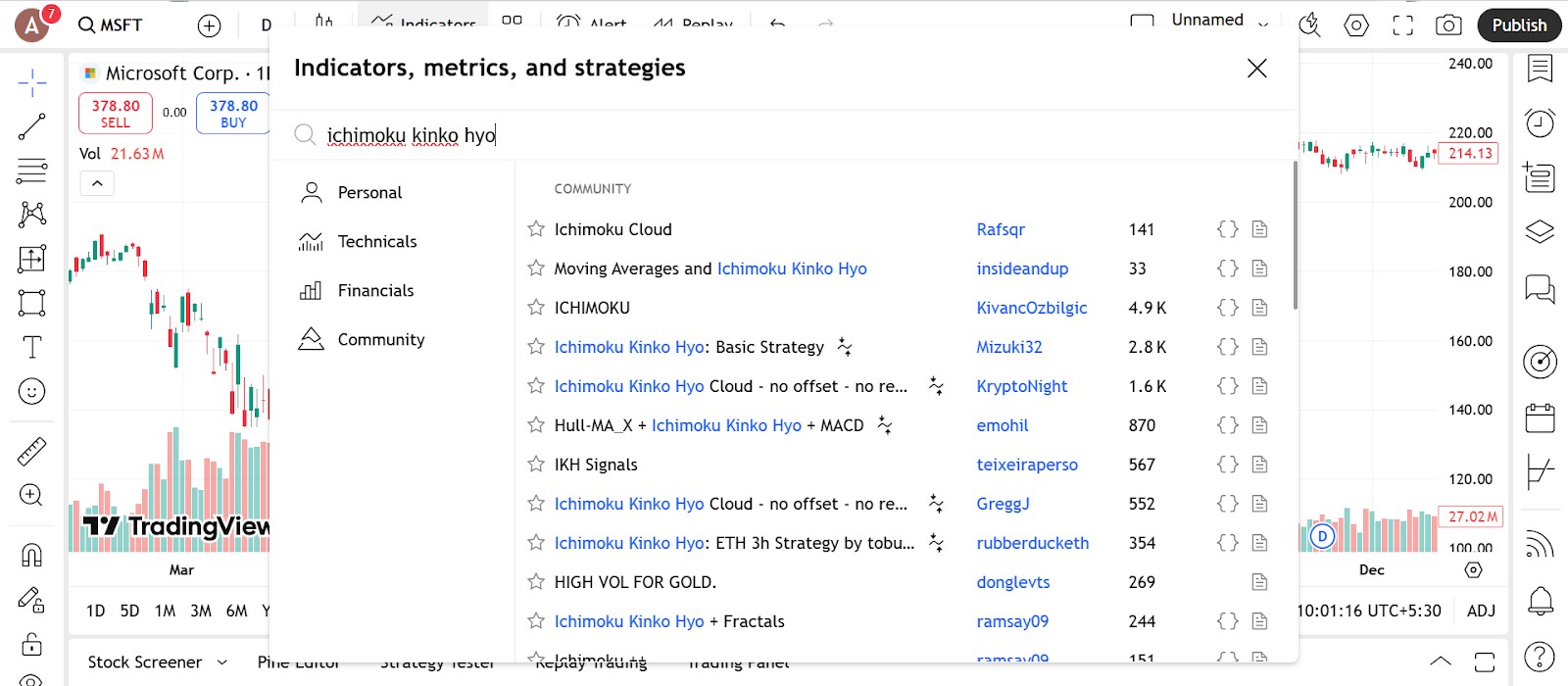This screenshot has width=1568, height=686.
Task: Select the crosshair cursor tool
Action: coord(32,83)
